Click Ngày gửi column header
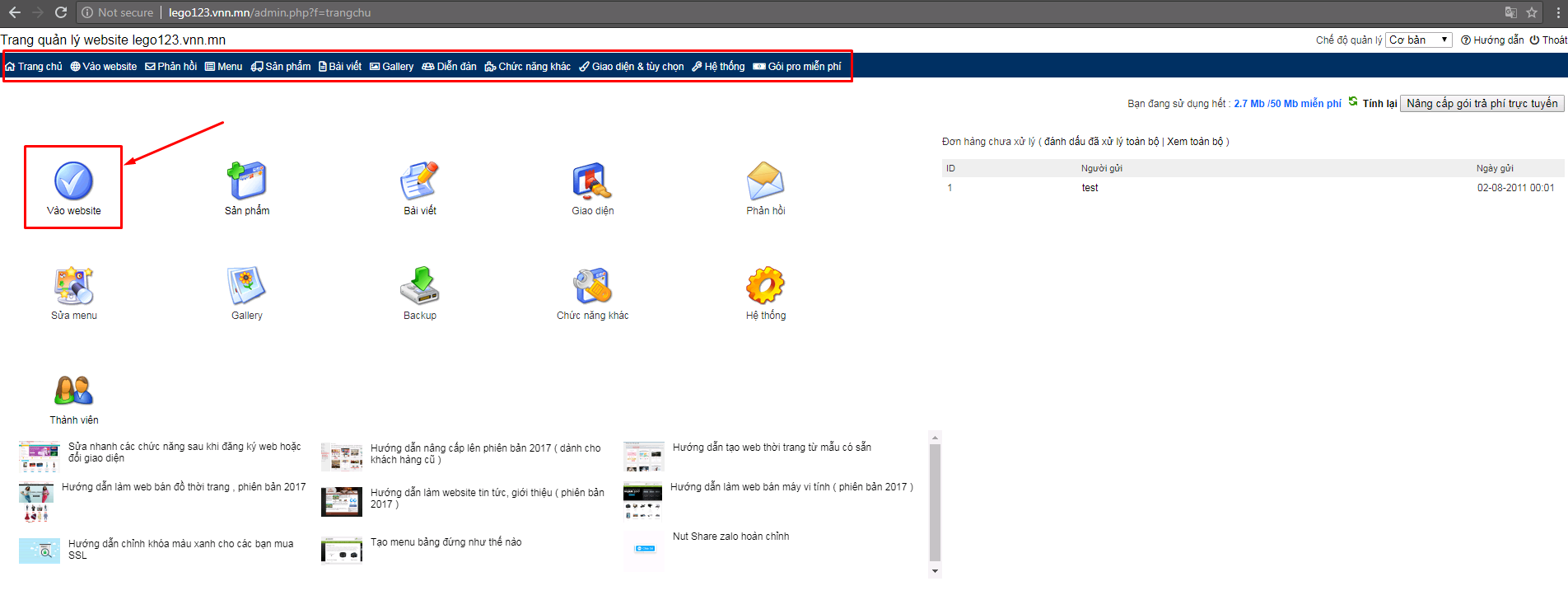1568x614 pixels. coord(1495,168)
